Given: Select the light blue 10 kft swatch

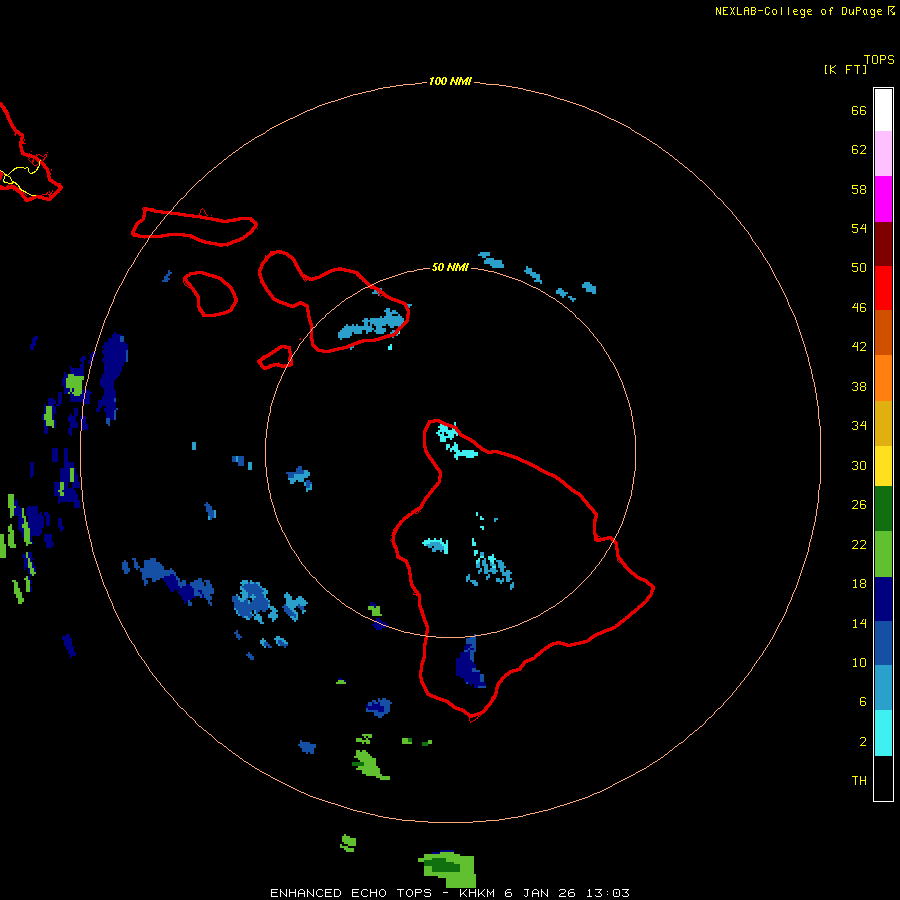Looking at the screenshot, I should point(883,688).
